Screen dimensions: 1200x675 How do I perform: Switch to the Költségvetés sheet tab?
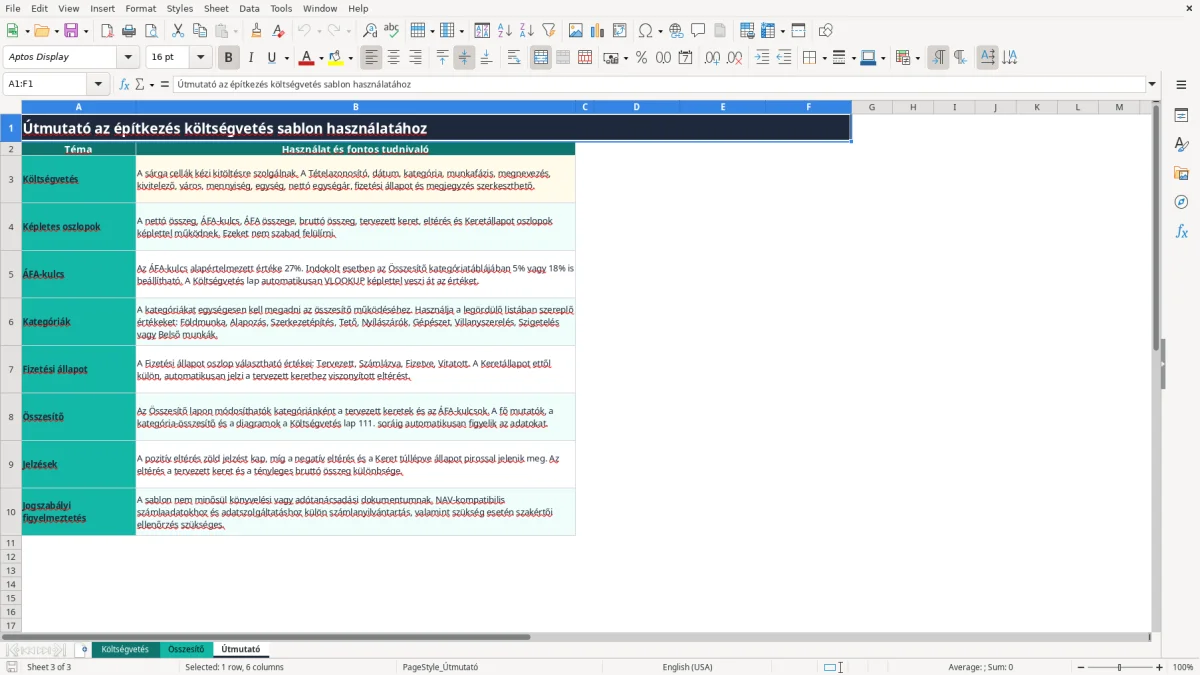point(125,650)
